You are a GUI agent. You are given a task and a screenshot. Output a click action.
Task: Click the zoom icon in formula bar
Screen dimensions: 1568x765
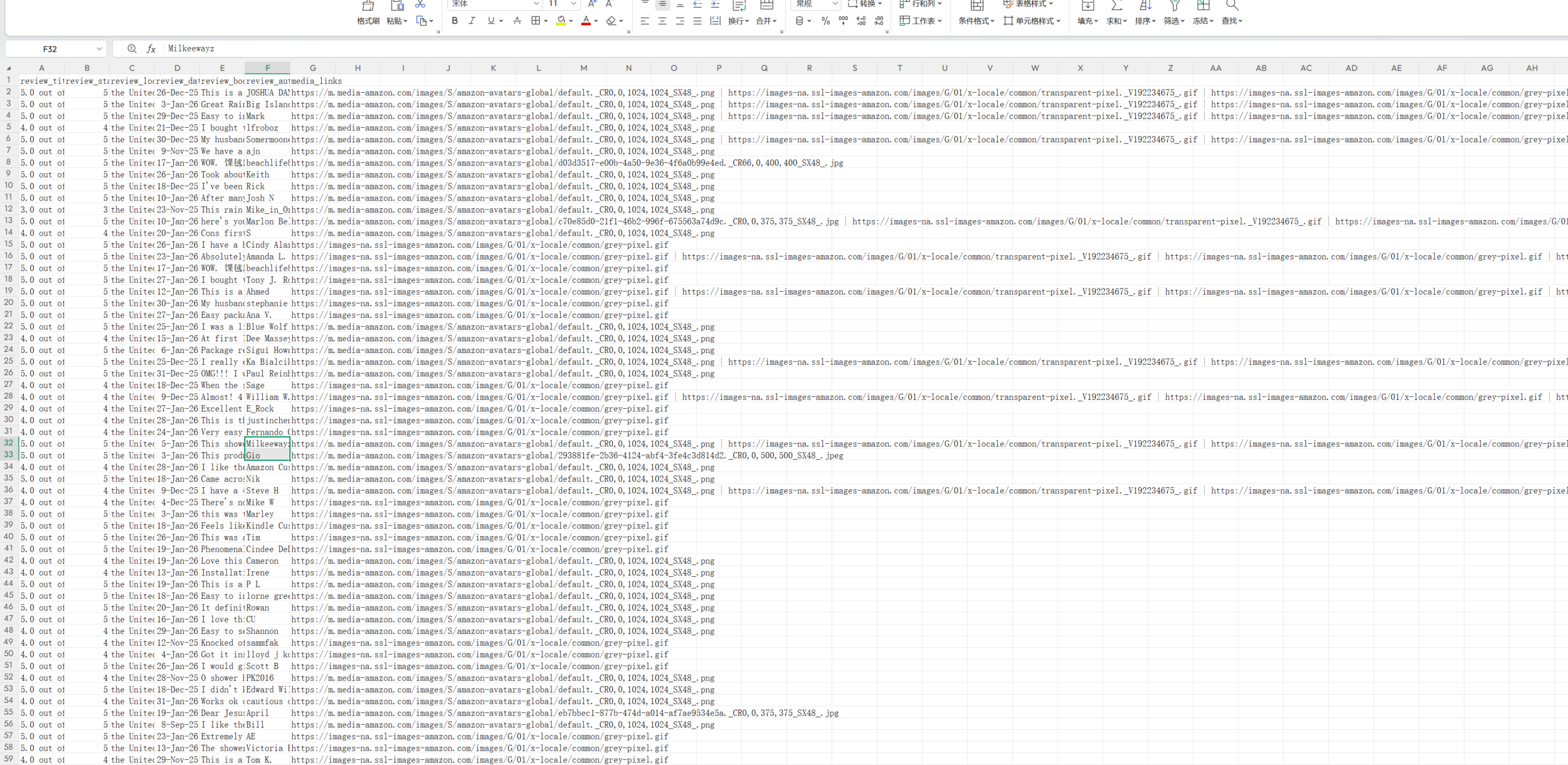pos(132,48)
